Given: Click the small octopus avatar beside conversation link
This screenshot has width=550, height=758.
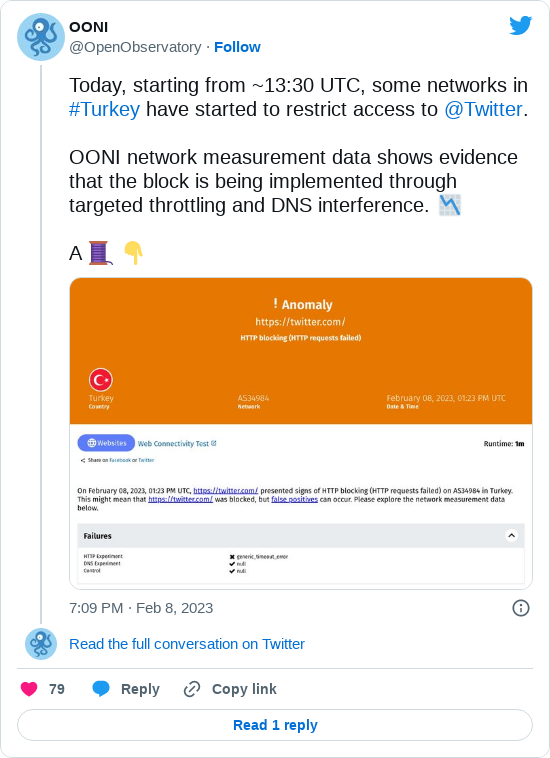Looking at the screenshot, I should [x=41, y=644].
